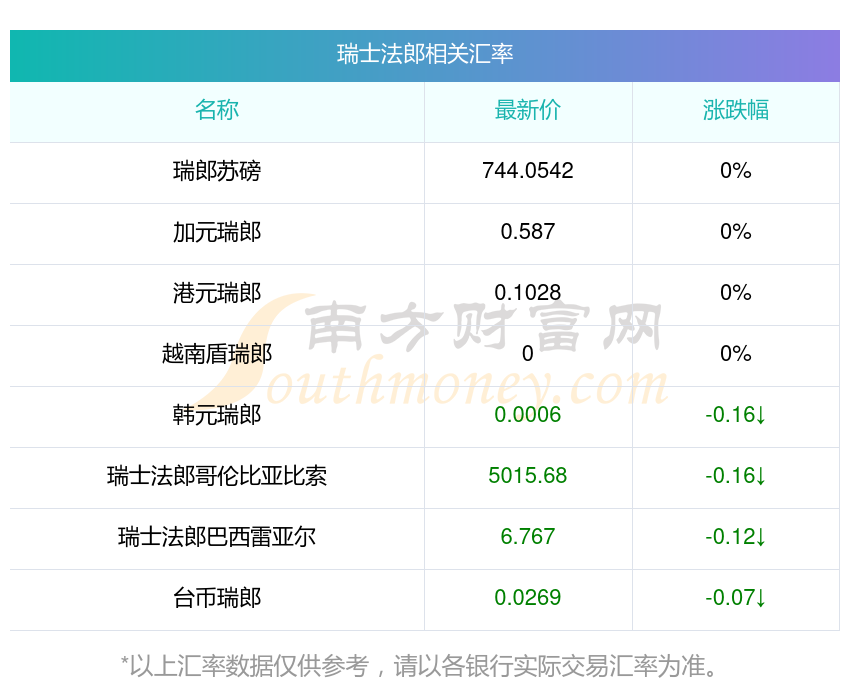
Task: Select the 瑞士法郎巴西雷亚尔 row name
Action: (217, 537)
